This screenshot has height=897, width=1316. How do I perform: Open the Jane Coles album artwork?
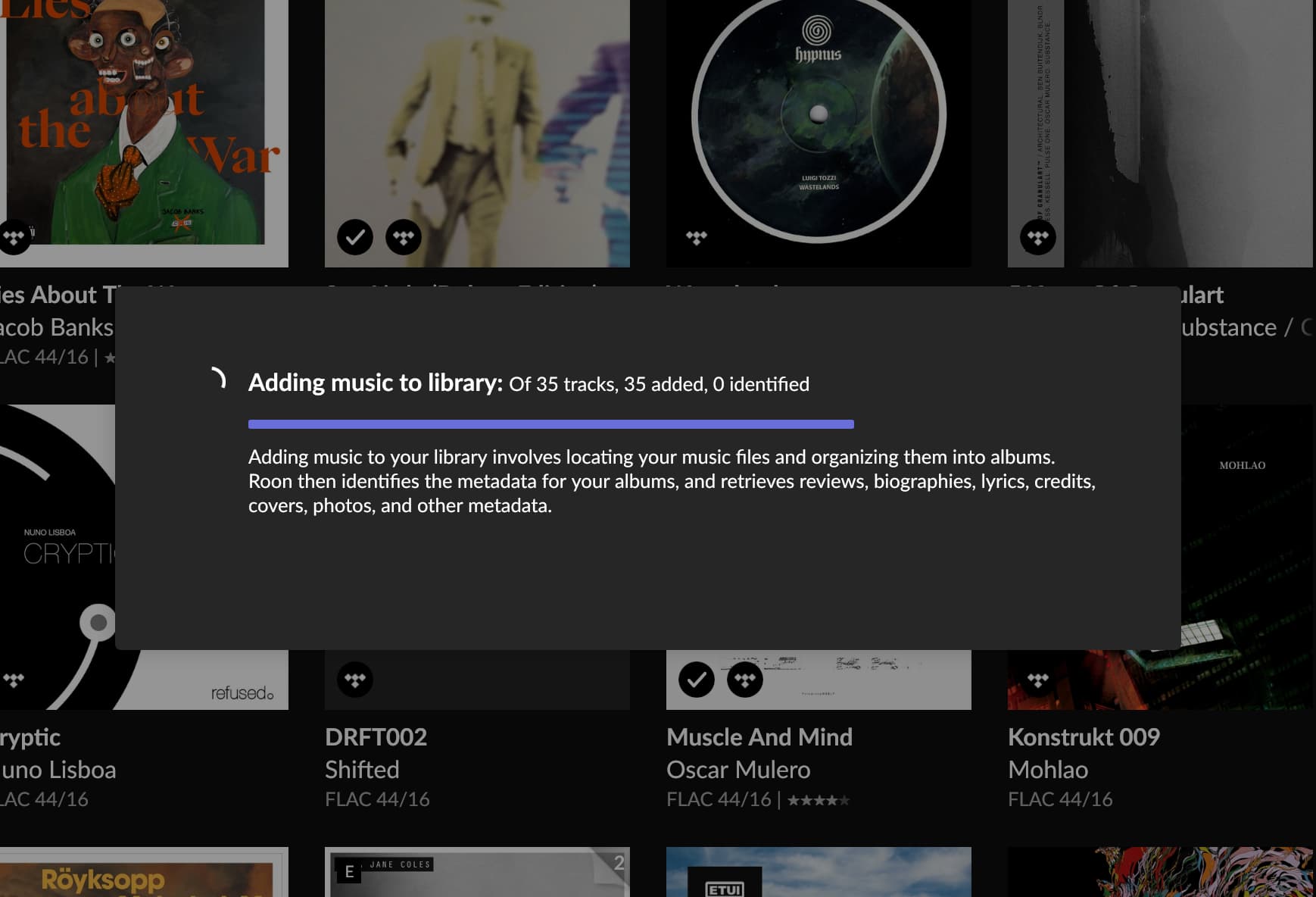pos(477,872)
